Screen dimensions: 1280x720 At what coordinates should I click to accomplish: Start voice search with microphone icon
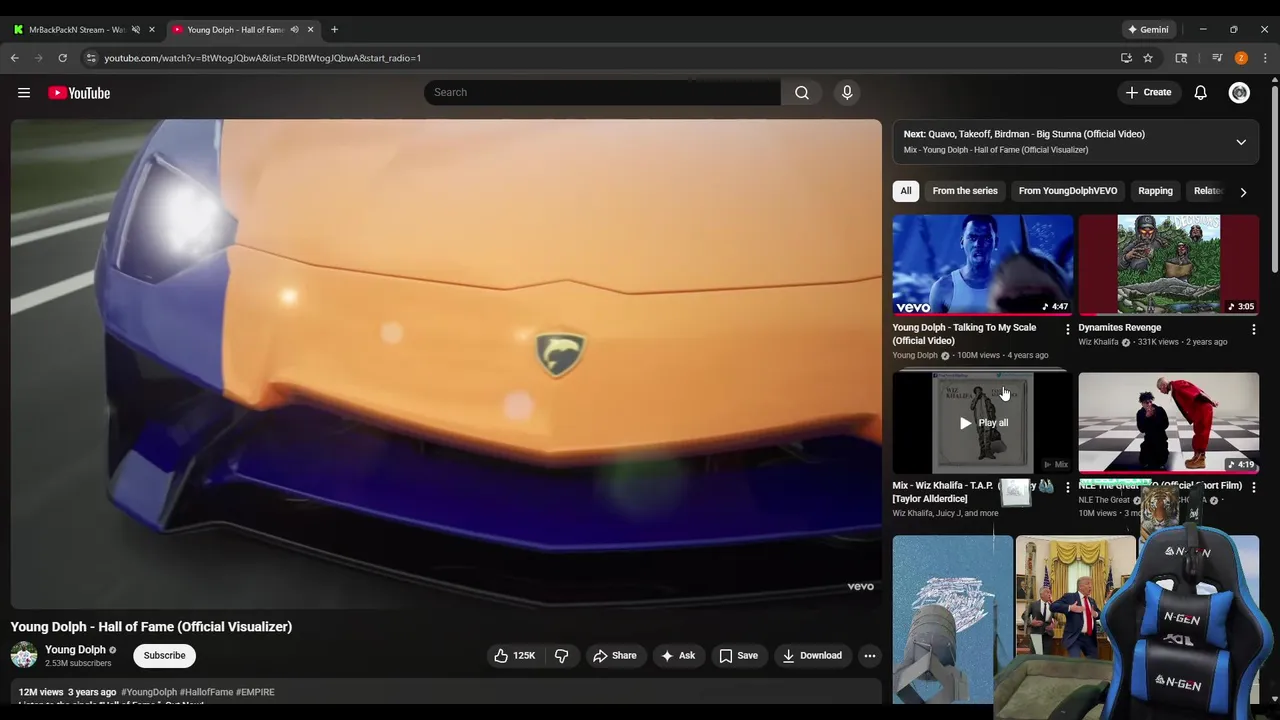click(x=847, y=92)
